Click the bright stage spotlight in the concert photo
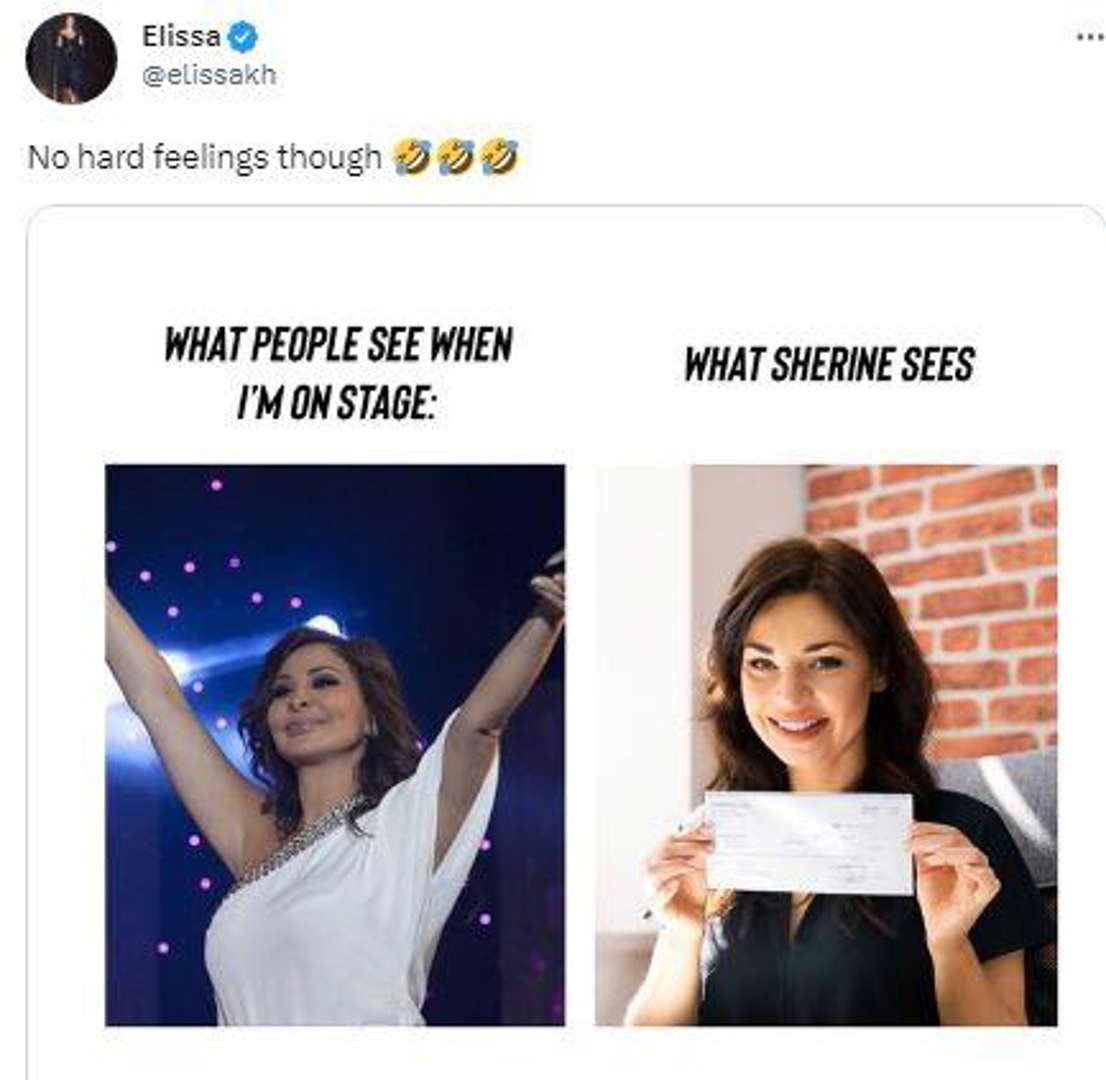The width and height of the screenshot is (1106, 1080). (x=322, y=626)
